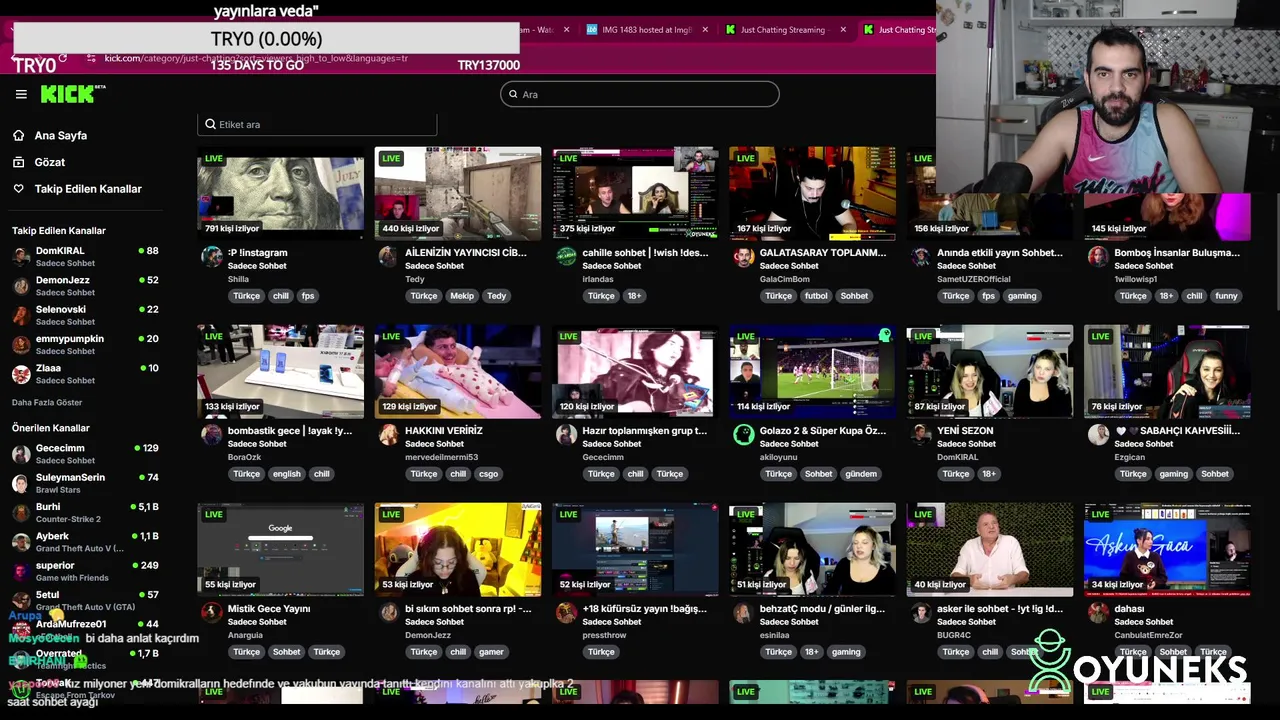Image resolution: width=1280 pixels, height=720 pixels.
Task: Expand Daha Fazla Göster in followed channels
Action: [x=47, y=402]
